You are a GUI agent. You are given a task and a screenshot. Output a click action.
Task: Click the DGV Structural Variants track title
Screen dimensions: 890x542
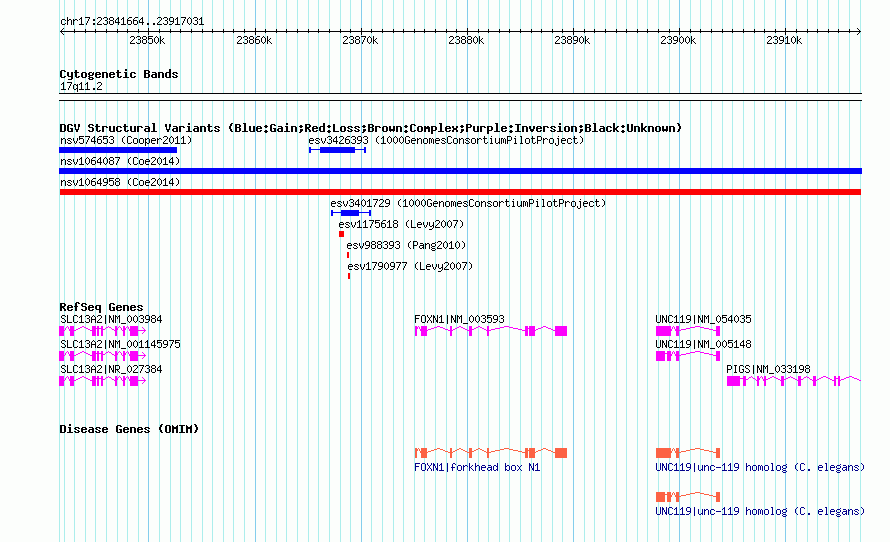tap(370, 128)
